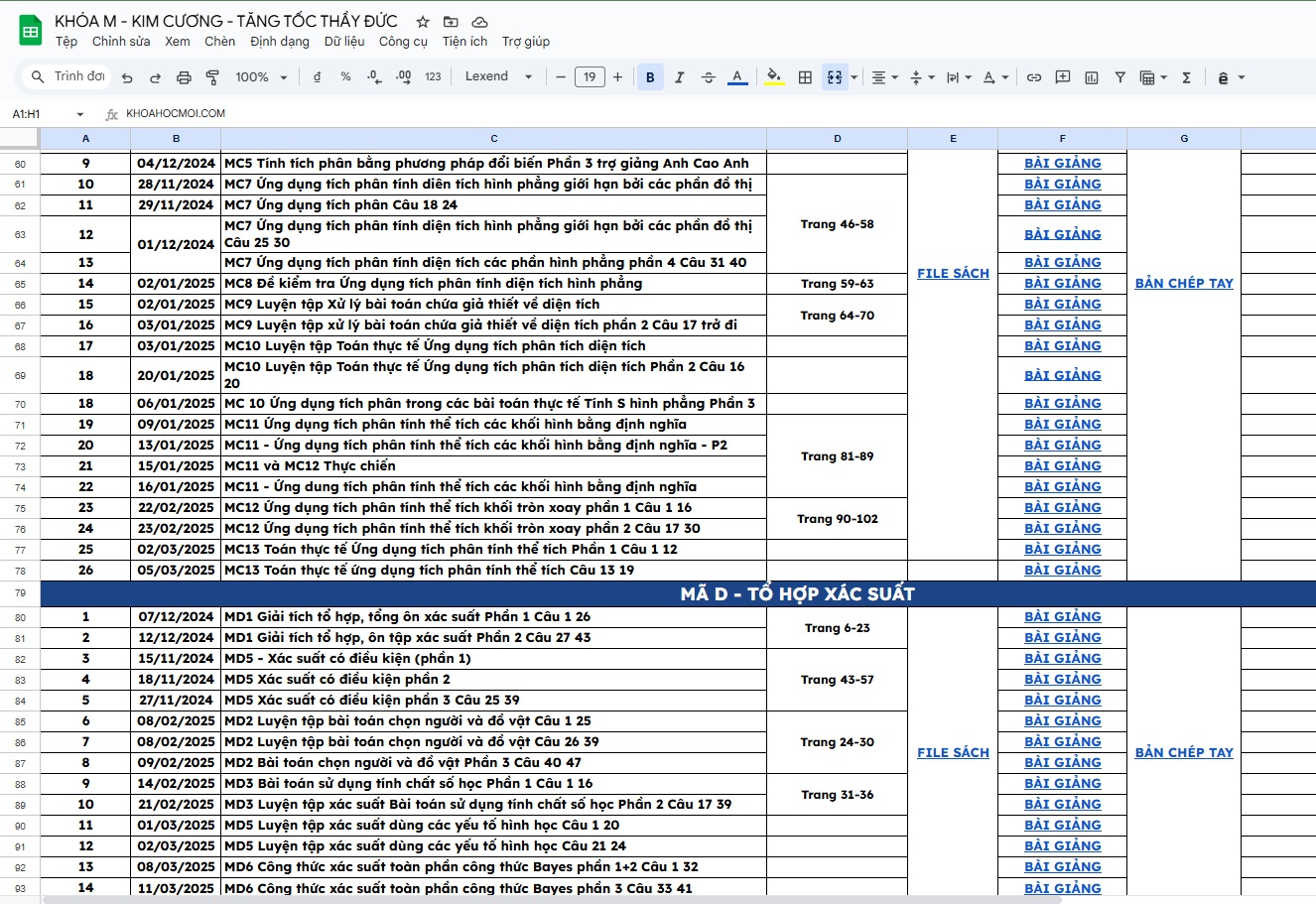Open horizontal align dropdown
1316x904 pixels.
pyautogui.click(x=884, y=77)
